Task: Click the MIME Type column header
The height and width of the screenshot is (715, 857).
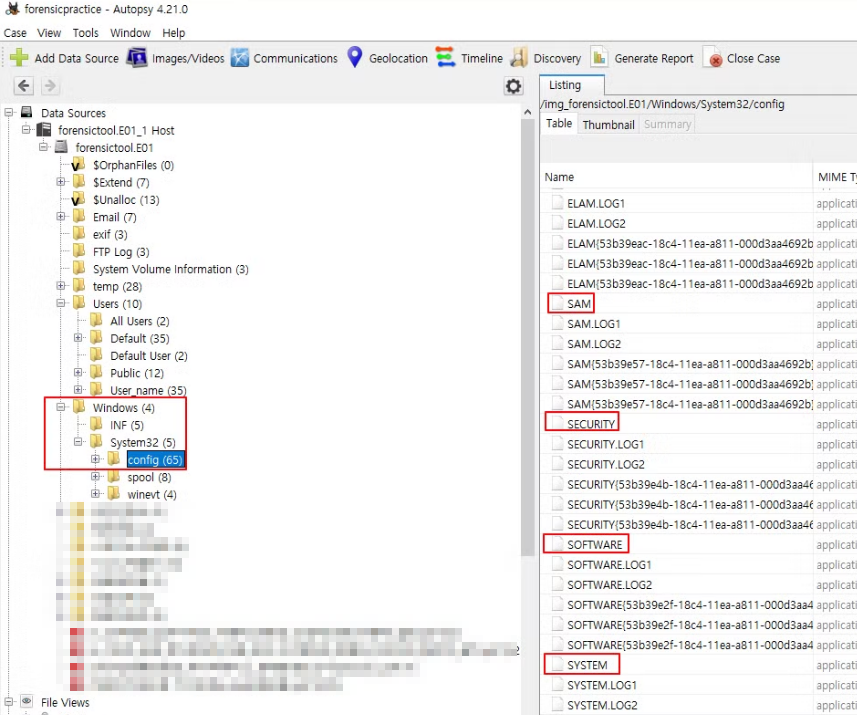Action: click(x=836, y=177)
